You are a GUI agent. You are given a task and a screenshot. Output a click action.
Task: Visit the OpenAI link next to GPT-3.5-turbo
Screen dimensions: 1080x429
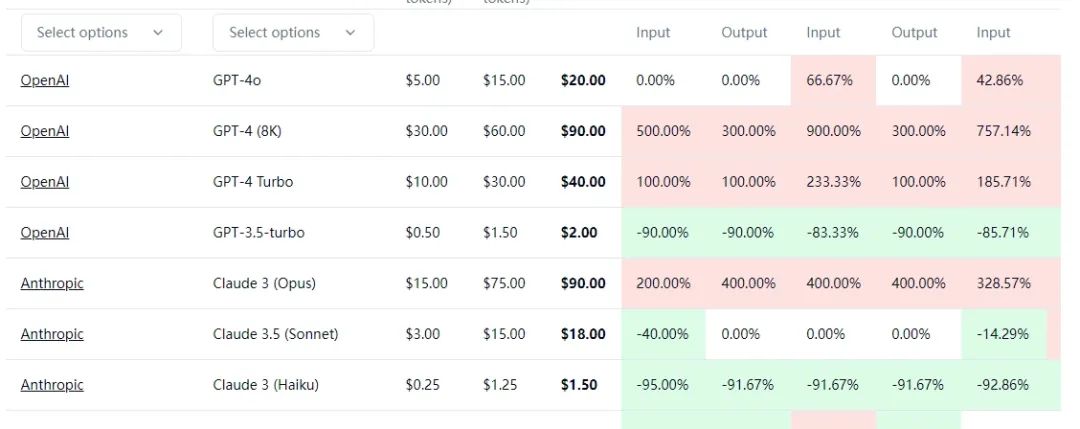[x=45, y=233]
